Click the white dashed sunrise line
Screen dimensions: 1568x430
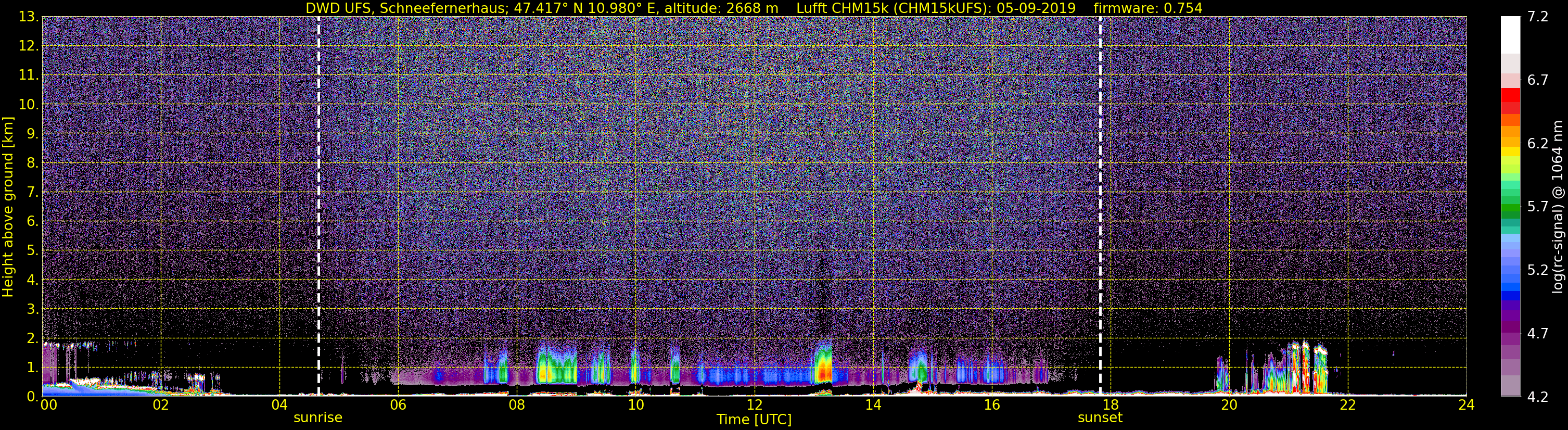318,206
